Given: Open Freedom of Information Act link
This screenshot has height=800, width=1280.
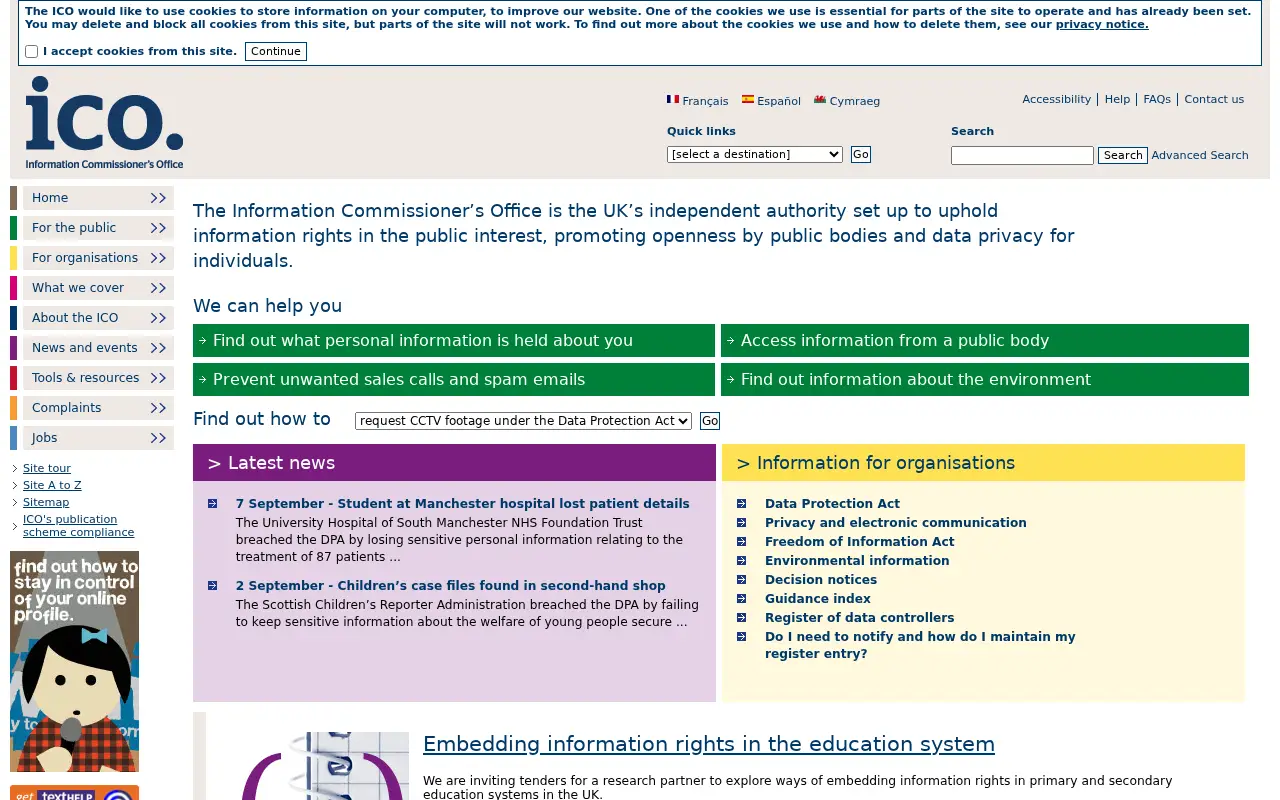Looking at the screenshot, I should (x=860, y=542).
